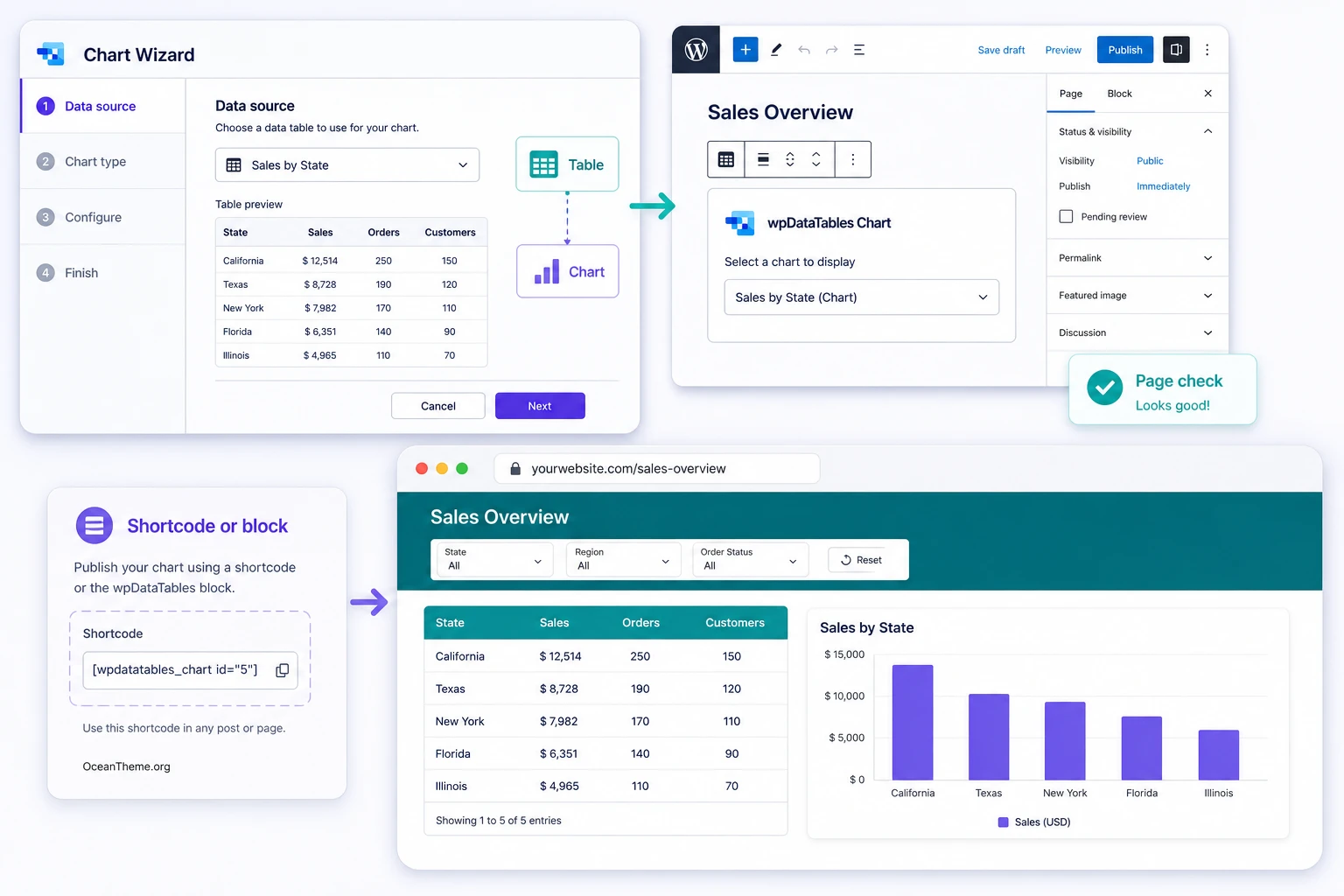Click the Chart card bar icon
This screenshot has height=896, width=1344.
[x=547, y=272]
